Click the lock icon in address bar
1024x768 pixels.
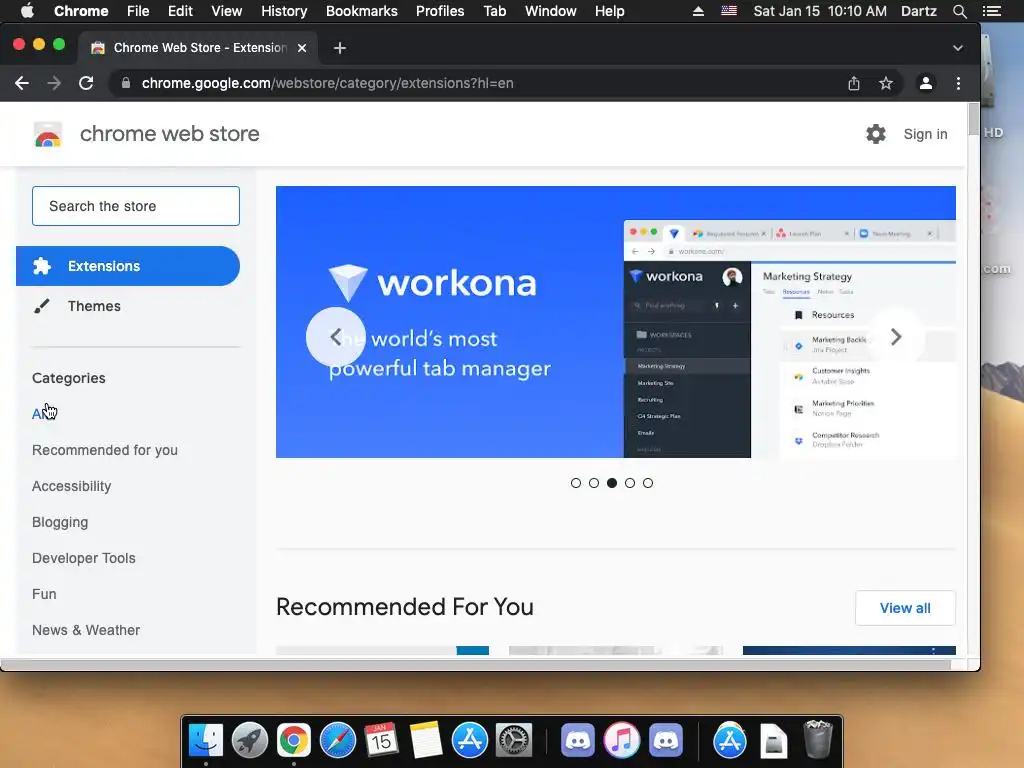[x=126, y=83]
